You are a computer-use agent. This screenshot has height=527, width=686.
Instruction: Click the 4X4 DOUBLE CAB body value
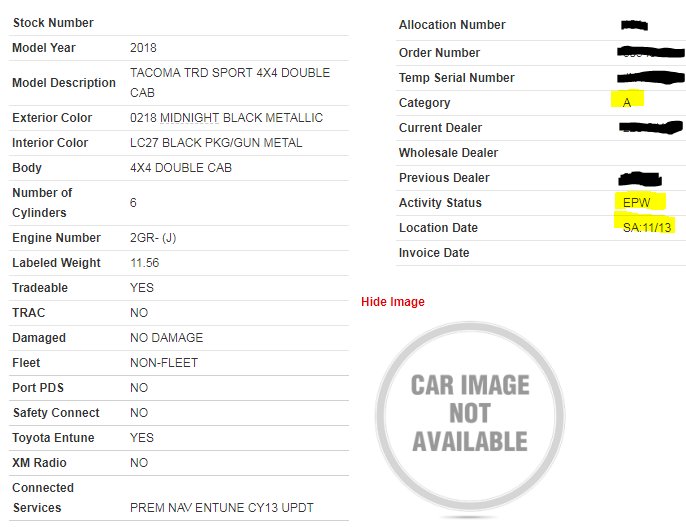(x=181, y=168)
